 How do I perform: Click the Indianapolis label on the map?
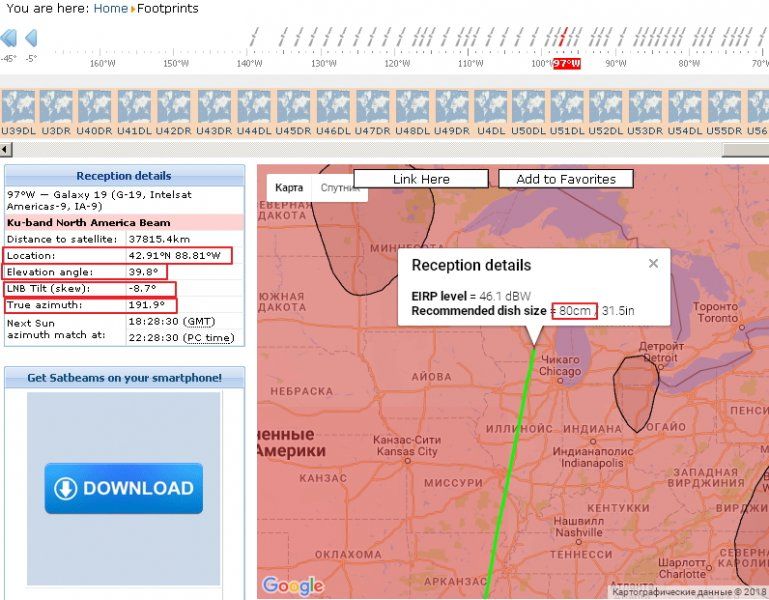[x=592, y=463]
